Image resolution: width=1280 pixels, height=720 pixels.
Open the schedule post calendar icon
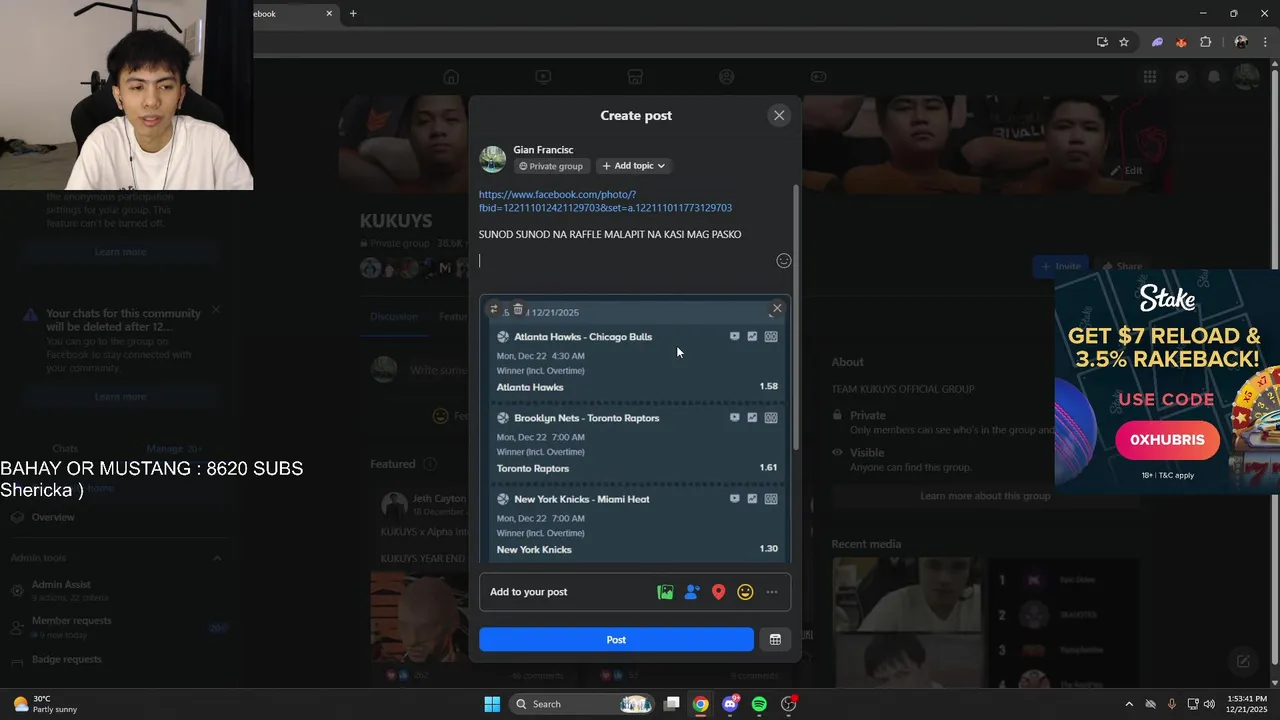775,640
